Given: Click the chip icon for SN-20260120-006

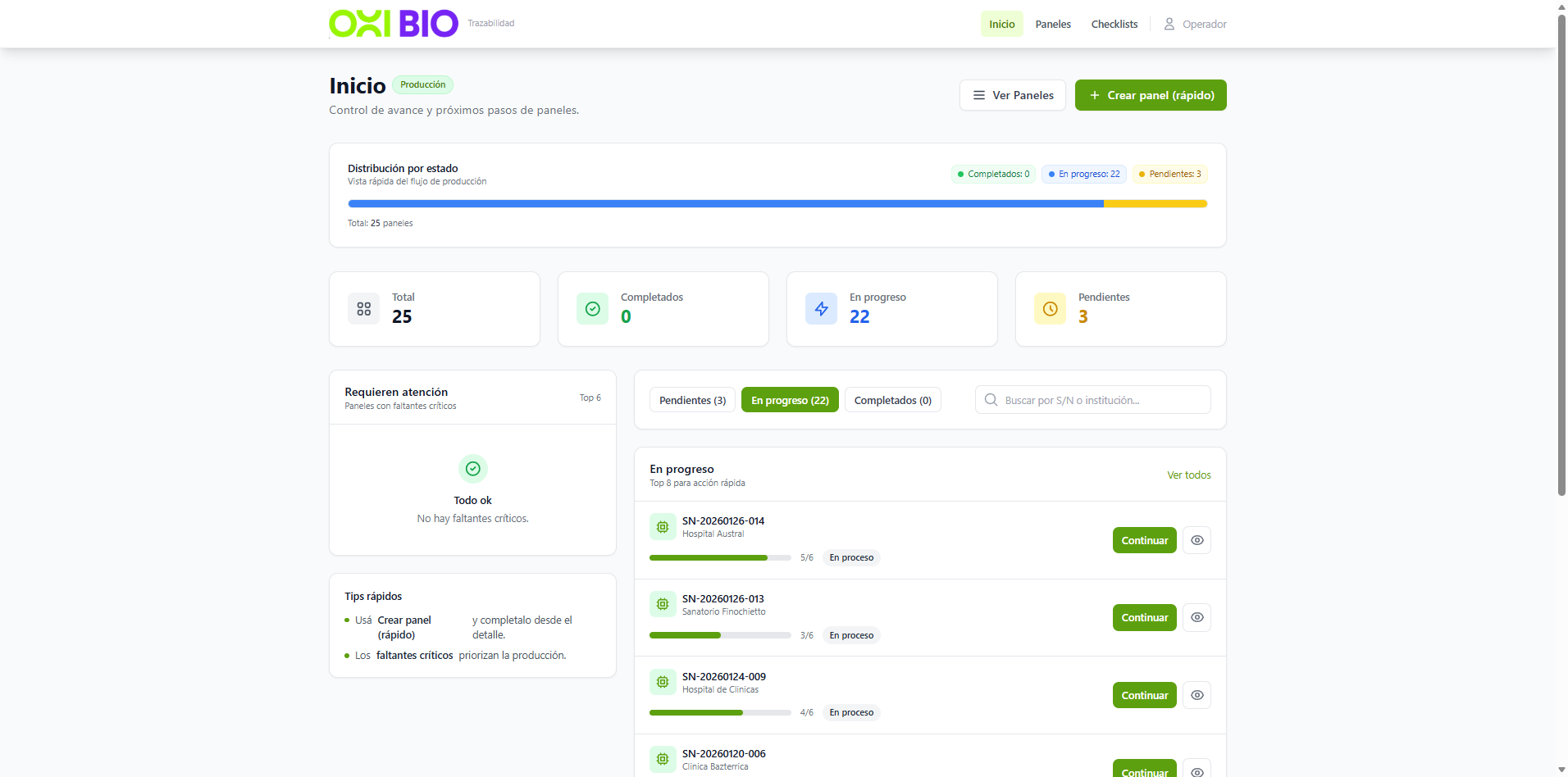Looking at the screenshot, I should coord(663,759).
